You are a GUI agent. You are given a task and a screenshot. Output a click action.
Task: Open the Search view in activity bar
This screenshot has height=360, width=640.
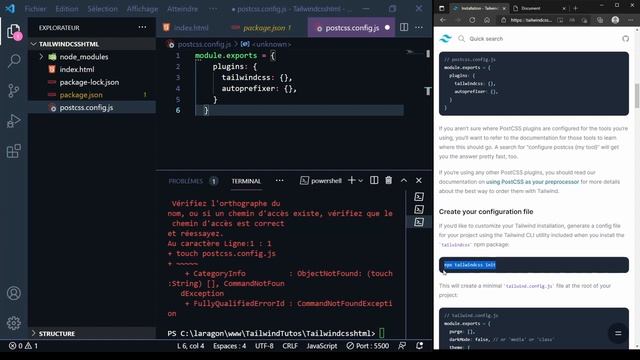[14, 61]
